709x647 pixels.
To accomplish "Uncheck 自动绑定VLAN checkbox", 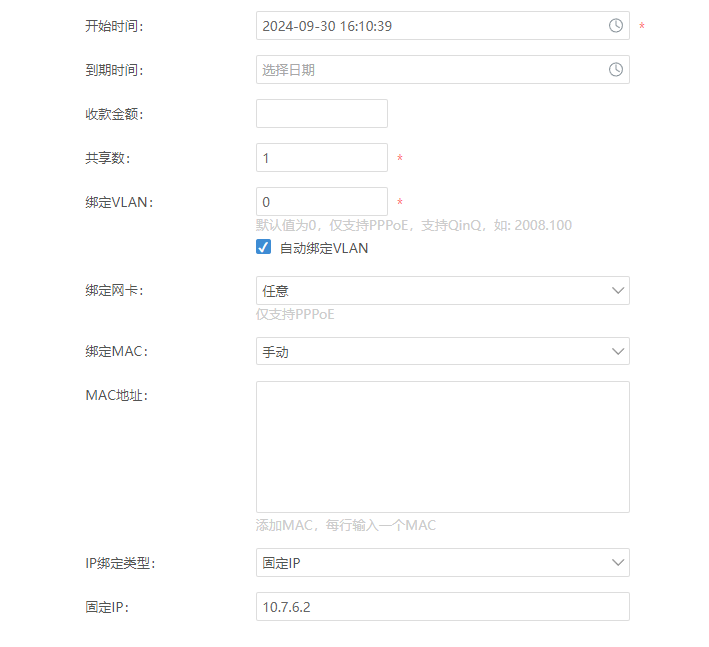I will 263,247.
